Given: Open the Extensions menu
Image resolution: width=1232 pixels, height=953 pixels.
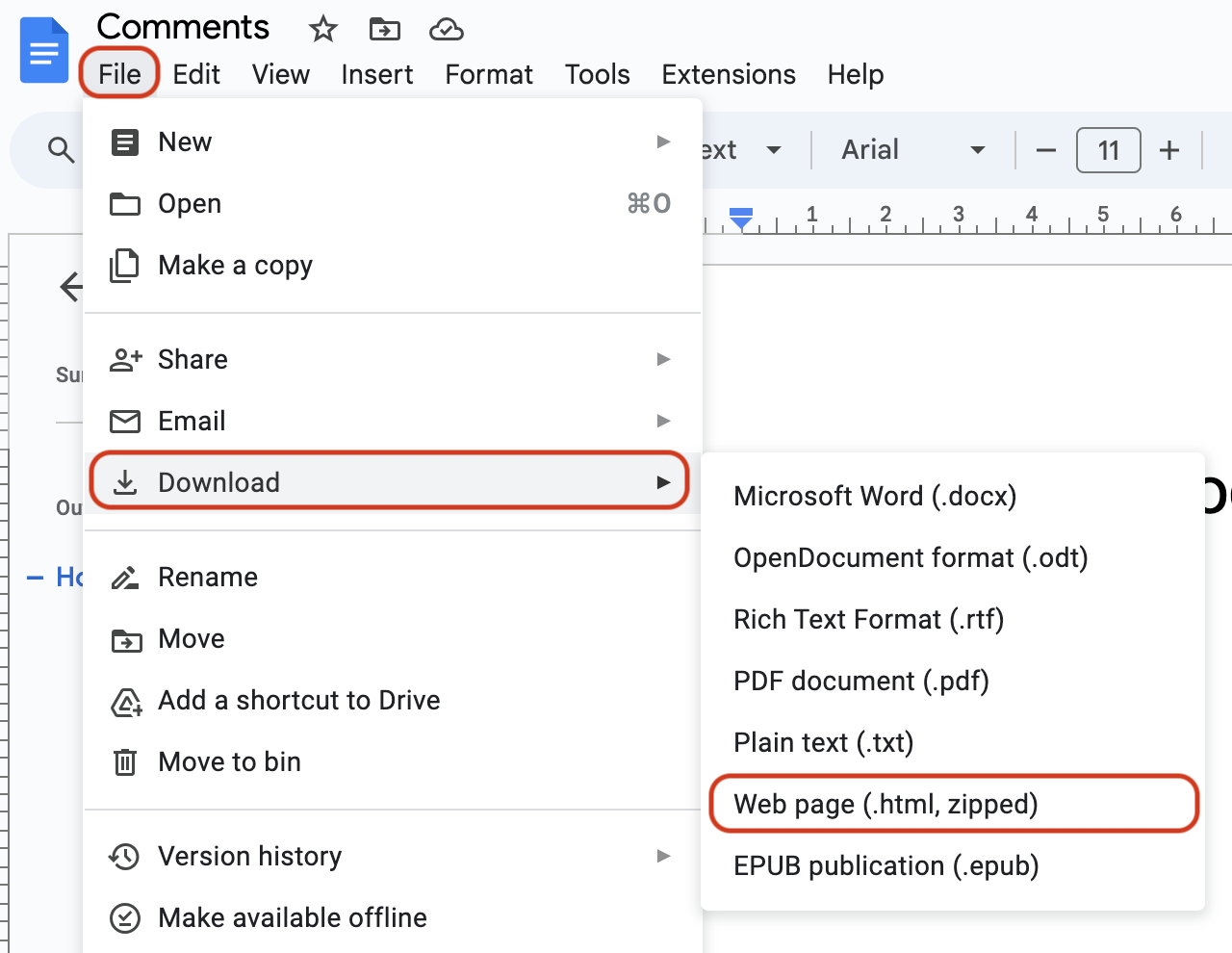Looking at the screenshot, I should click(729, 74).
